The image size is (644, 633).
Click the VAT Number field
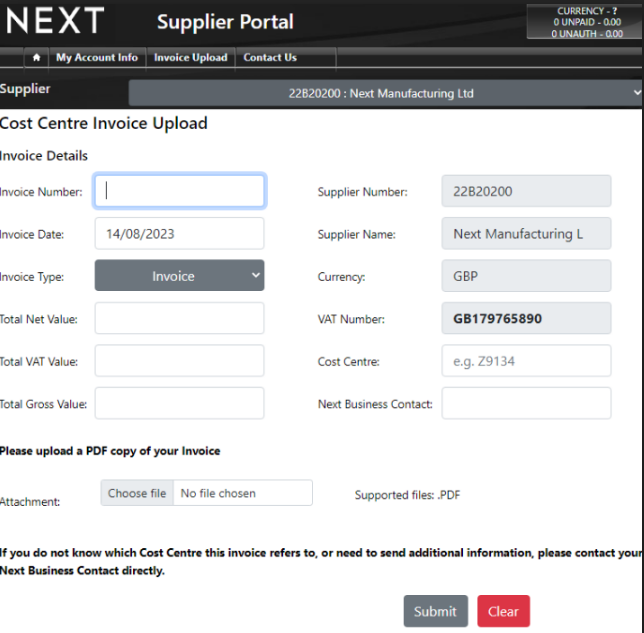(526, 319)
